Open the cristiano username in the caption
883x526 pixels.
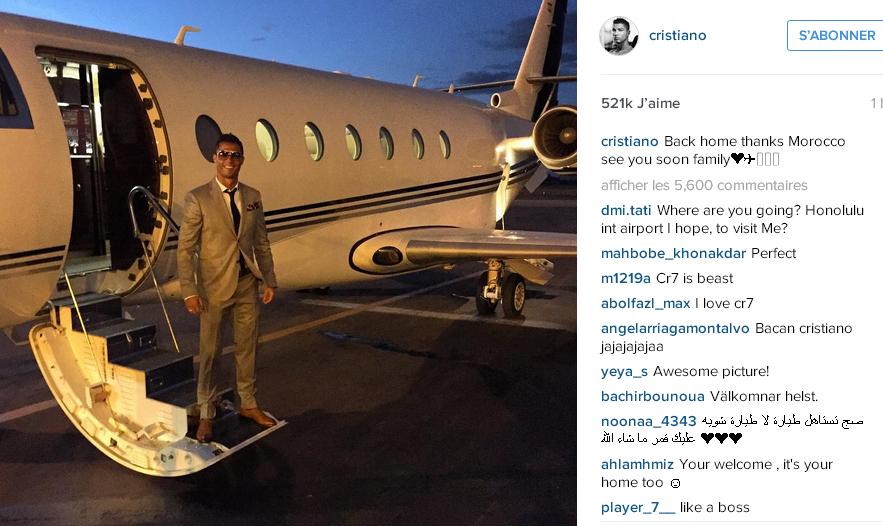(630, 141)
